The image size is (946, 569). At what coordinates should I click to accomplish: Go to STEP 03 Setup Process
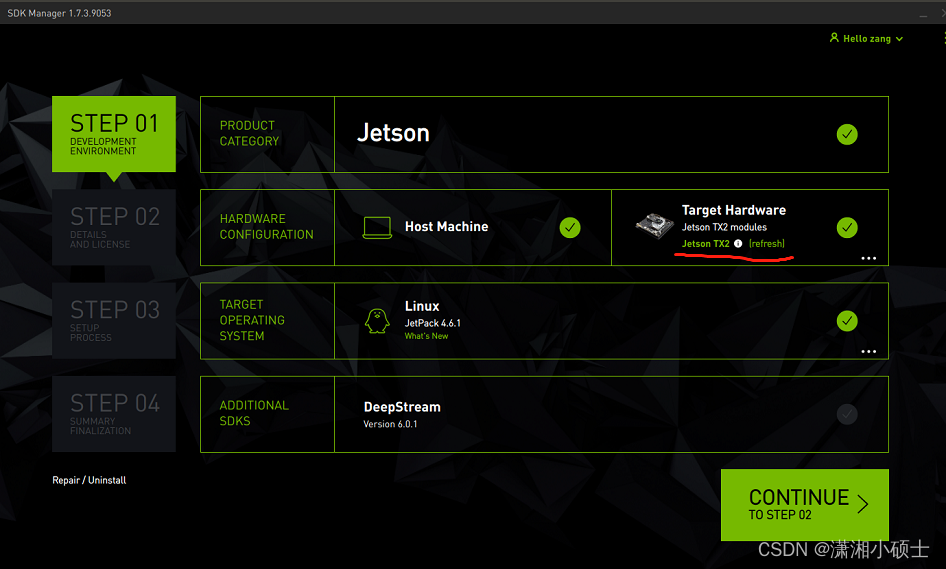[x=114, y=320]
